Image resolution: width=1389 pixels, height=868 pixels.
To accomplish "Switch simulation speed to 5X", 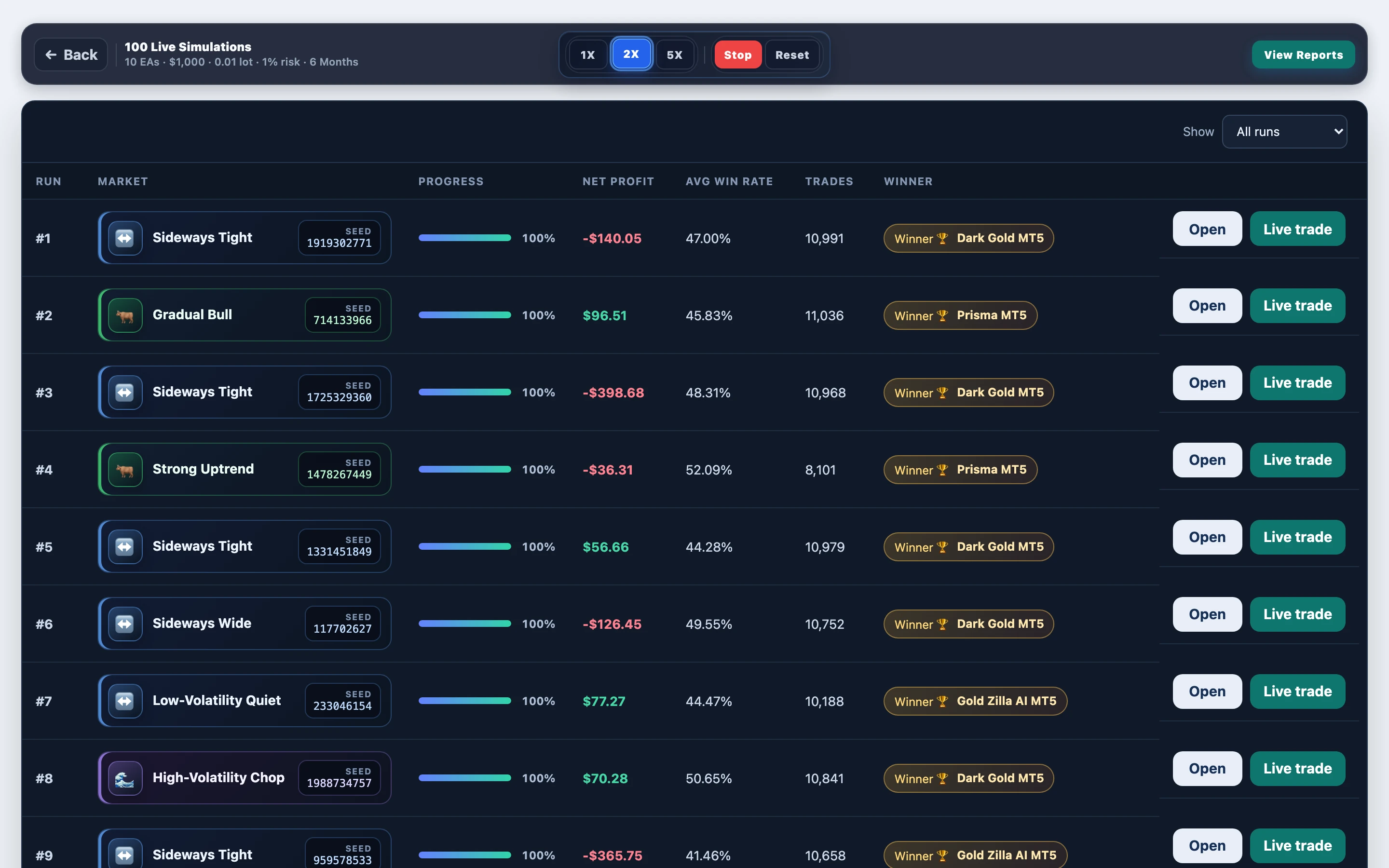I will tap(674, 54).
